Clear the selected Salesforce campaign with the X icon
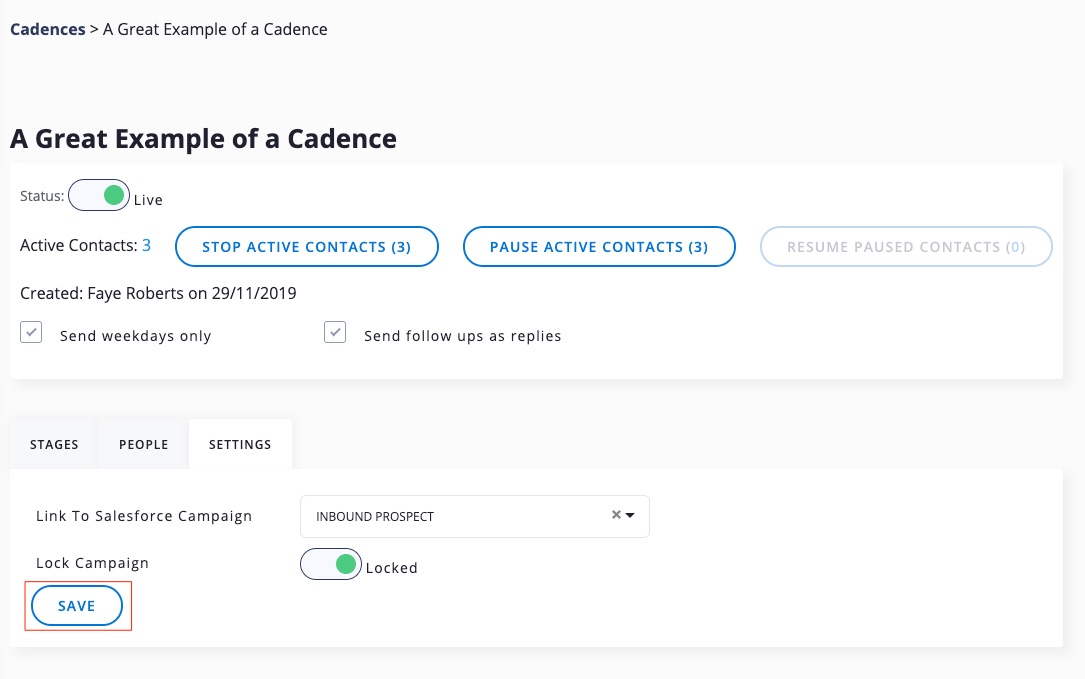The height and width of the screenshot is (679, 1085). (616, 516)
